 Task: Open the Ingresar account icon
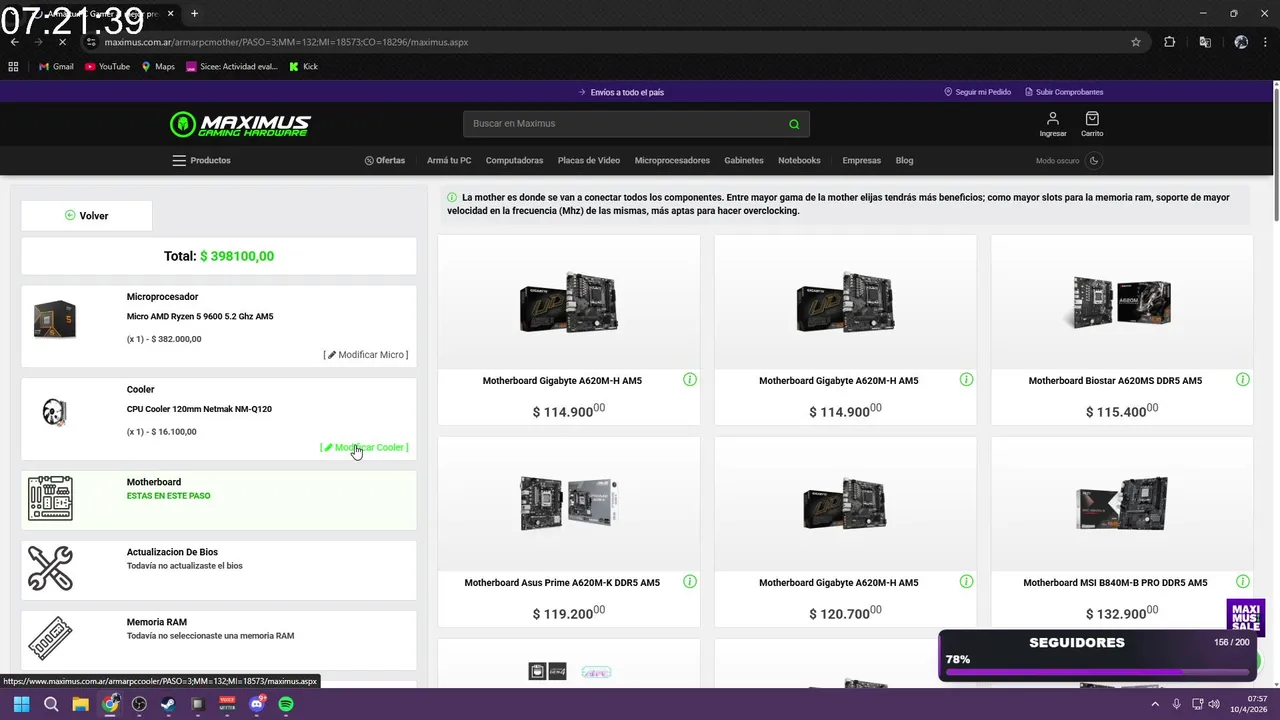click(1052, 124)
